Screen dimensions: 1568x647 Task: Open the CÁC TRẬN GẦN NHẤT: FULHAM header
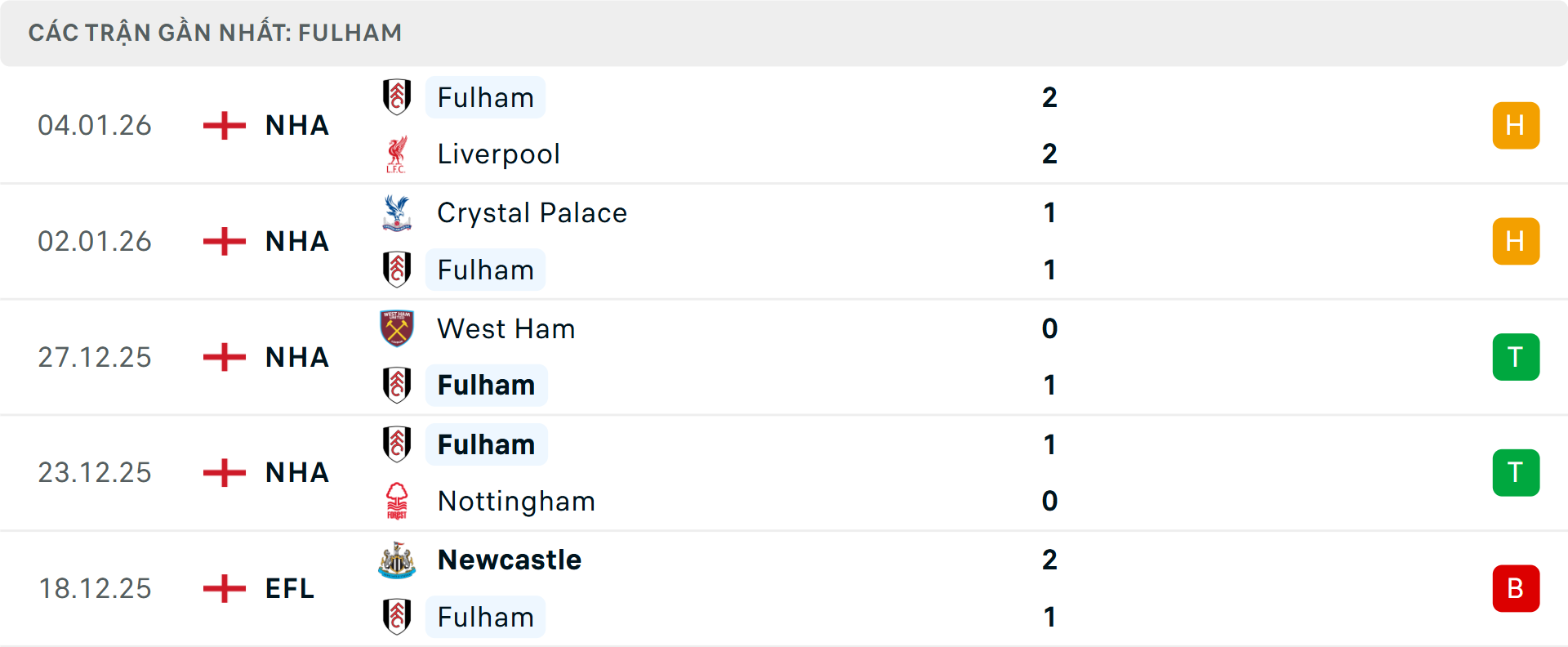216,32
